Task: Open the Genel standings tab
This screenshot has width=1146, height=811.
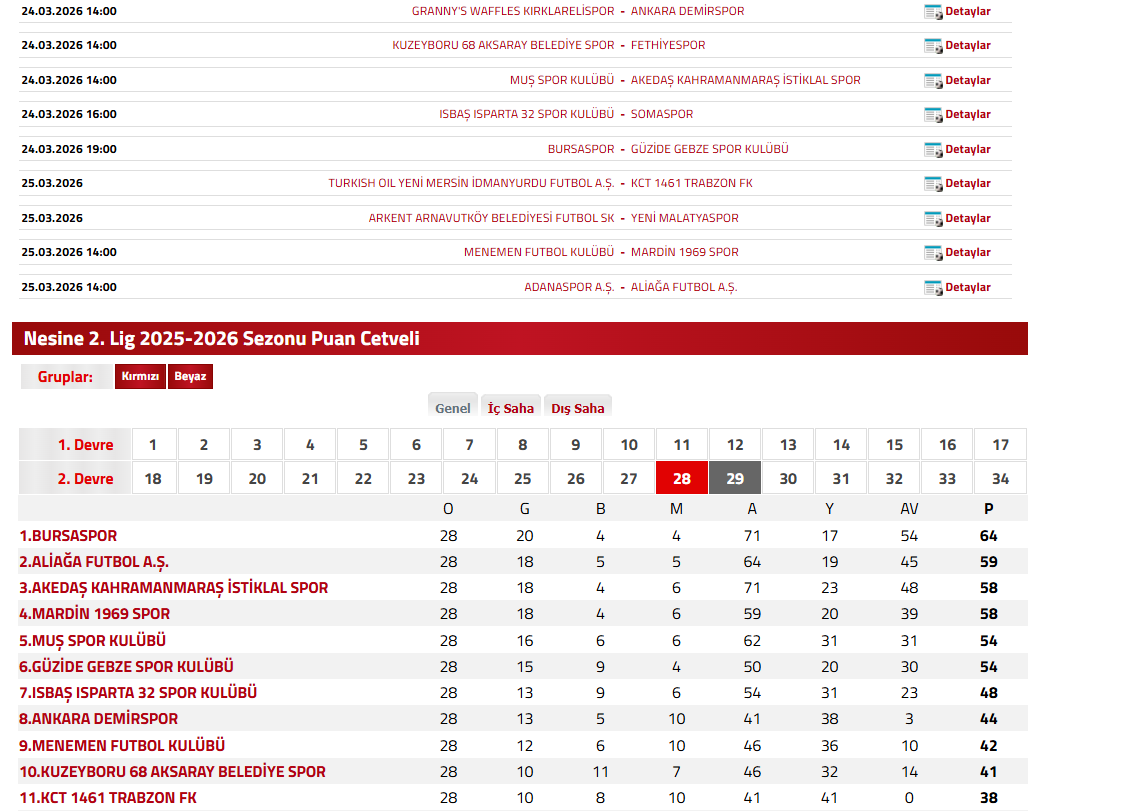Action: tap(453, 408)
